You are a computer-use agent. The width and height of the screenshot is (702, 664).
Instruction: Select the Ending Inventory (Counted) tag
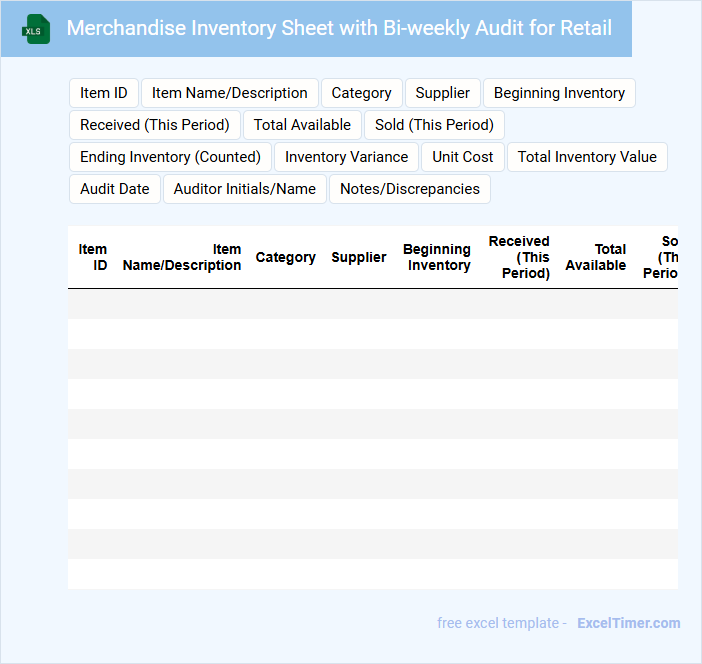170,157
